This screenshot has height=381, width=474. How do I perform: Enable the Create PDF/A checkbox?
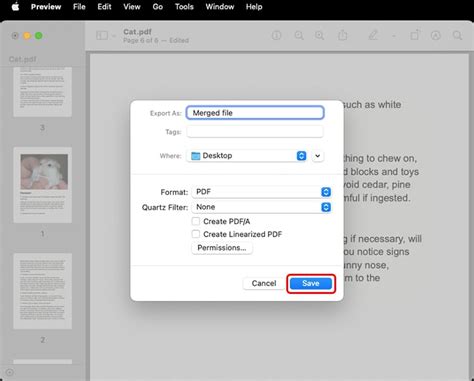pyautogui.click(x=196, y=221)
